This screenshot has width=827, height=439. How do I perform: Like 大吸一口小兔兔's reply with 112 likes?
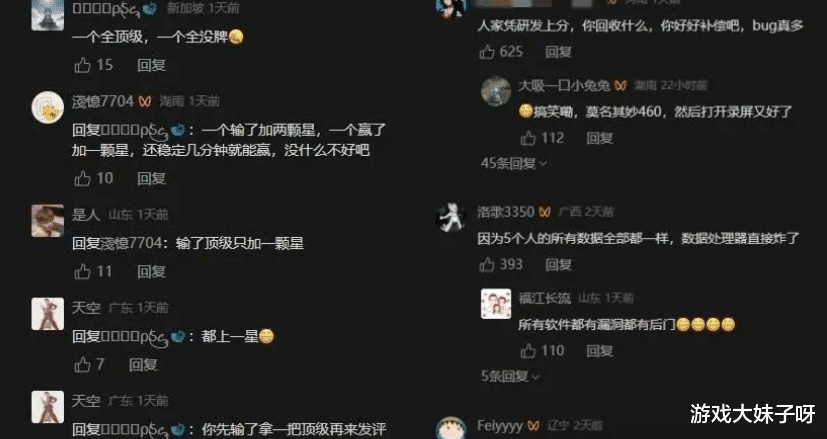tap(528, 138)
